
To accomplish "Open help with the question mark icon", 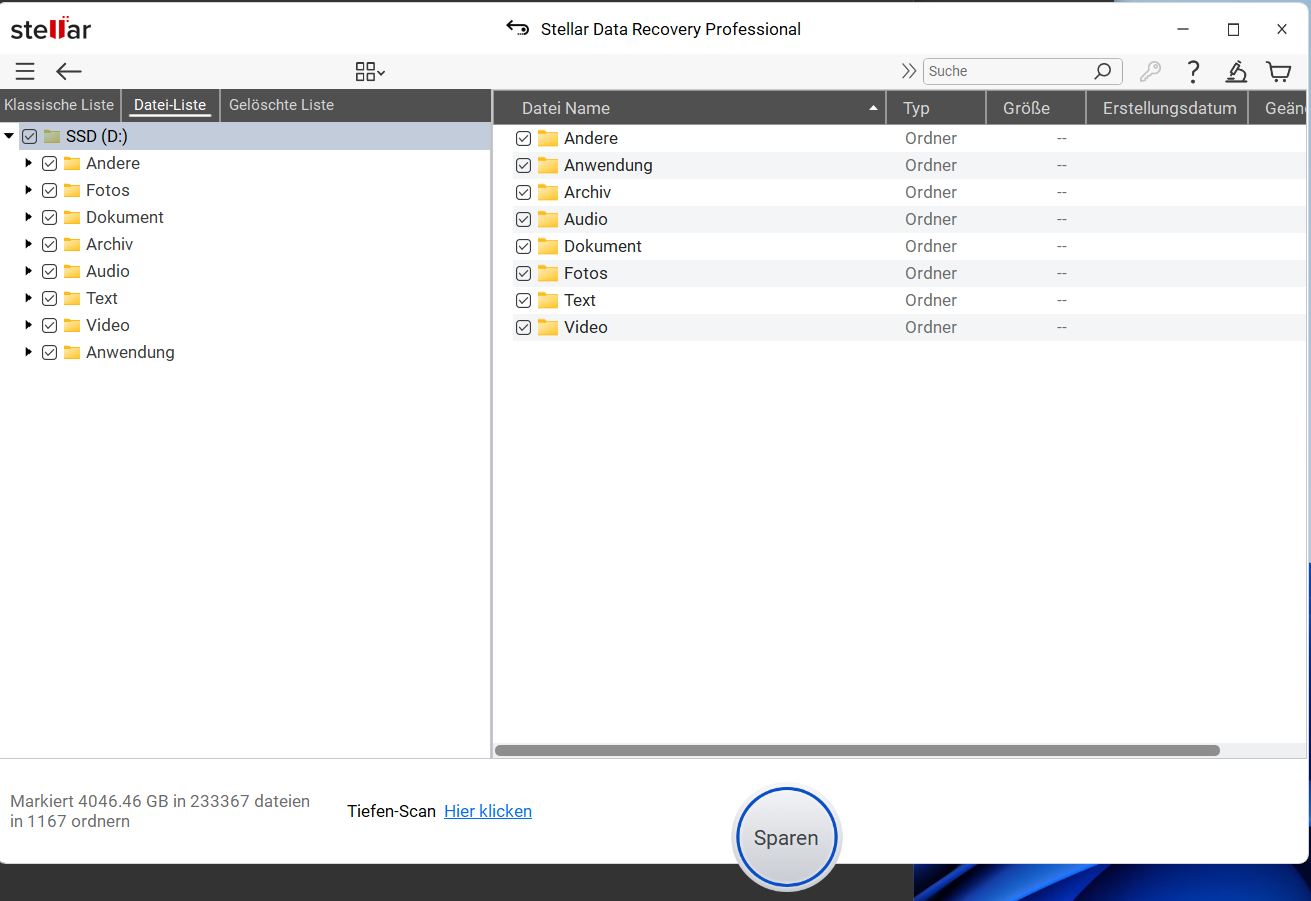I will pyautogui.click(x=1193, y=71).
